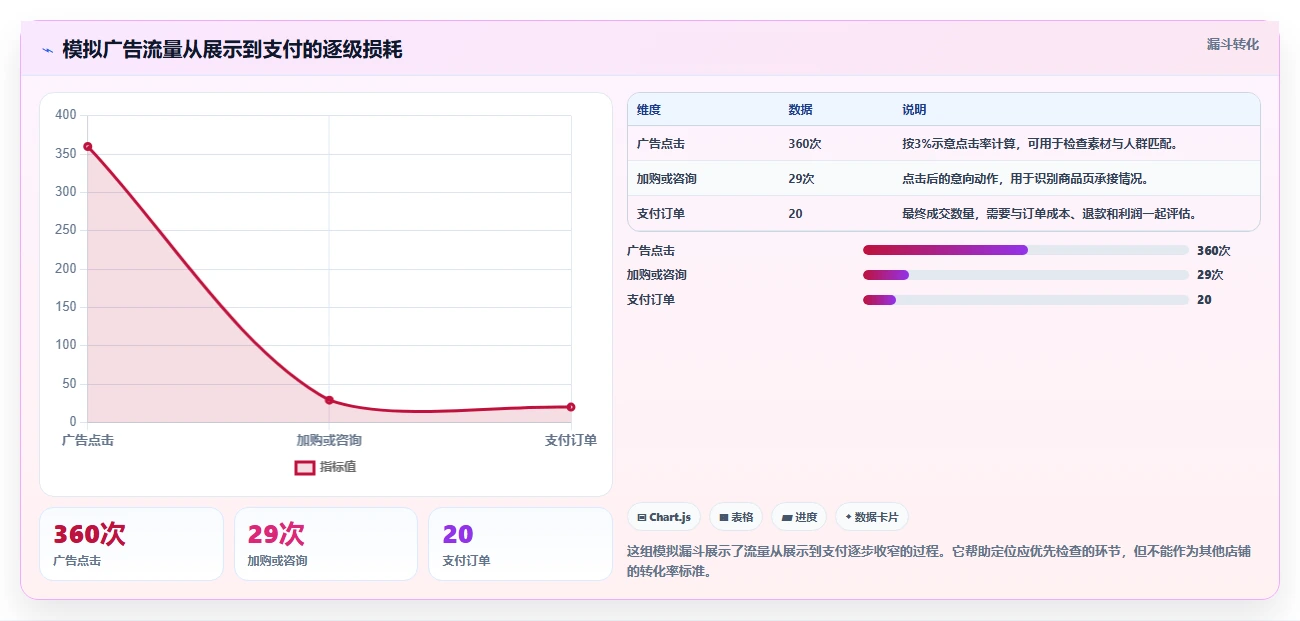Image resolution: width=1300 pixels, height=621 pixels.
Task: Click the summary paragraph starting 这组模拟漏斗
Action: coord(939,562)
